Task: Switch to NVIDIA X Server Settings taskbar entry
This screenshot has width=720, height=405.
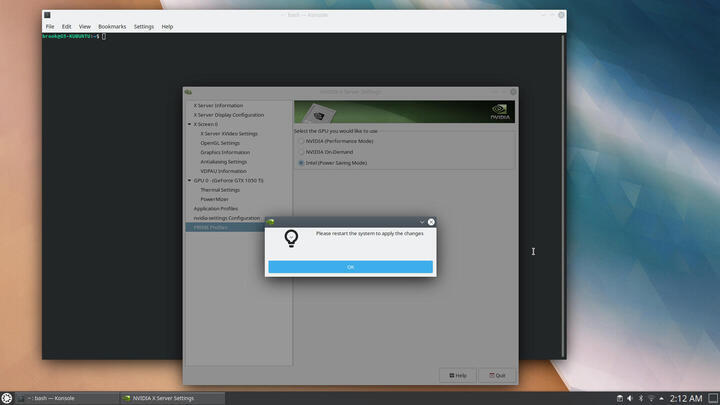Action: 172,398
